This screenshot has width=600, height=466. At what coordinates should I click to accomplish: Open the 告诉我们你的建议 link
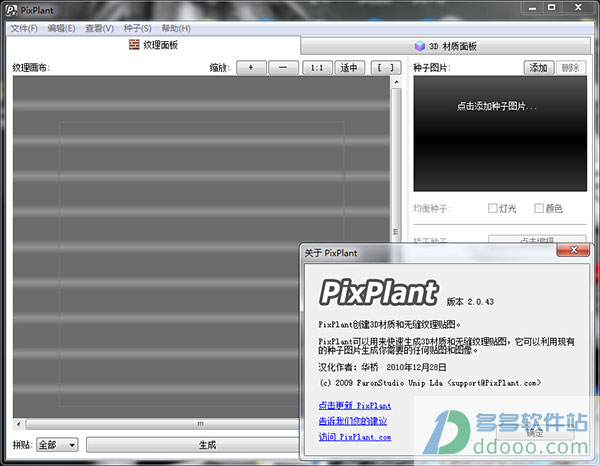pyautogui.click(x=352, y=421)
